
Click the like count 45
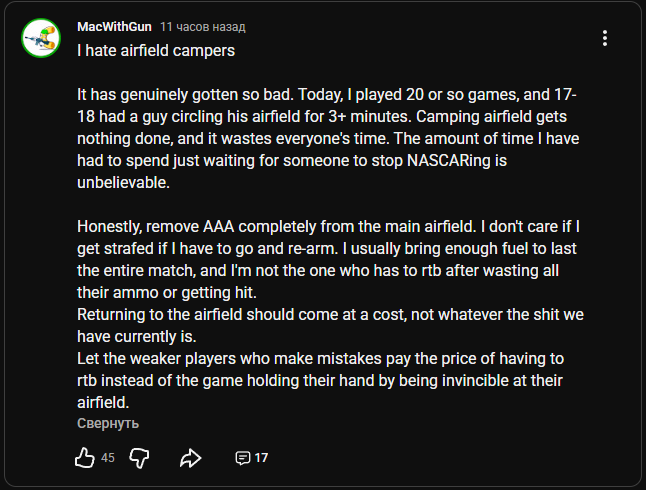pos(108,458)
